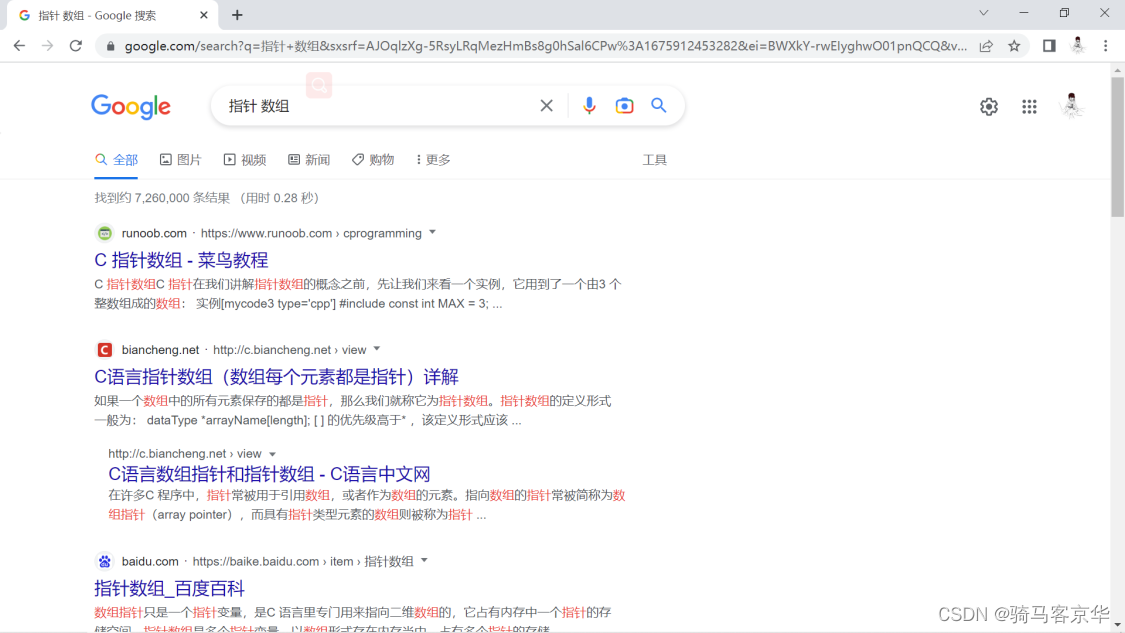Click baidu.com site favicon
The height and width of the screenshot is (633, 1125).
105,561
